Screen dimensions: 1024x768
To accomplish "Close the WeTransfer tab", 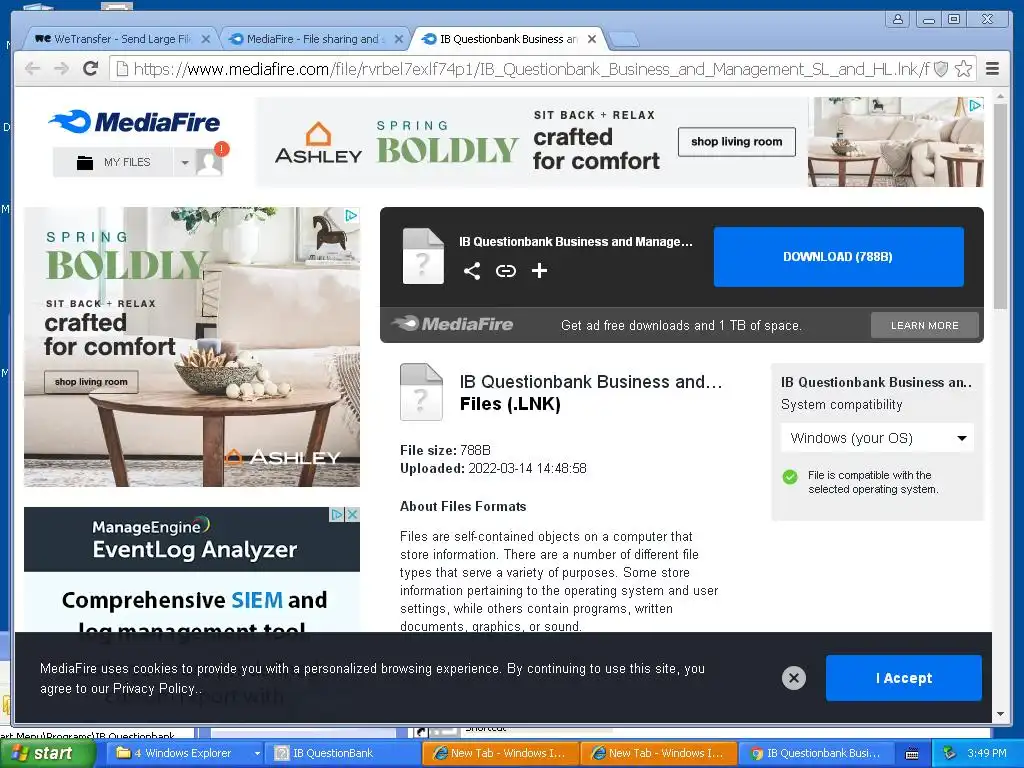I will (x=206, y=39).
